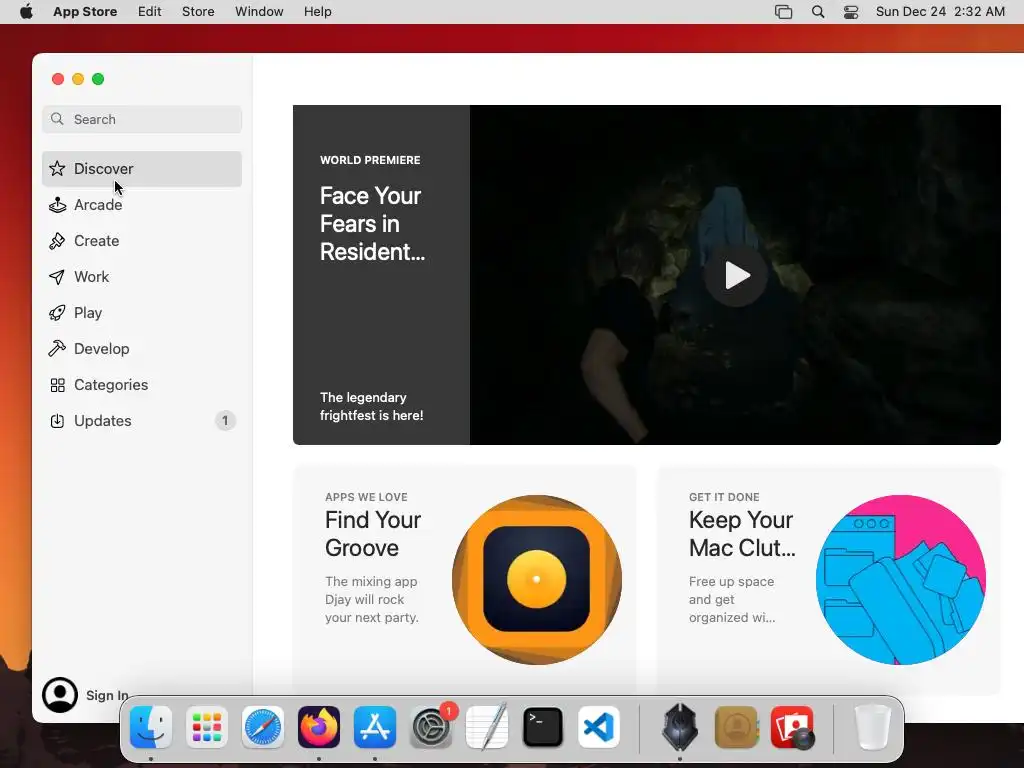Click the Face Your Fears headline

point(372,223)
